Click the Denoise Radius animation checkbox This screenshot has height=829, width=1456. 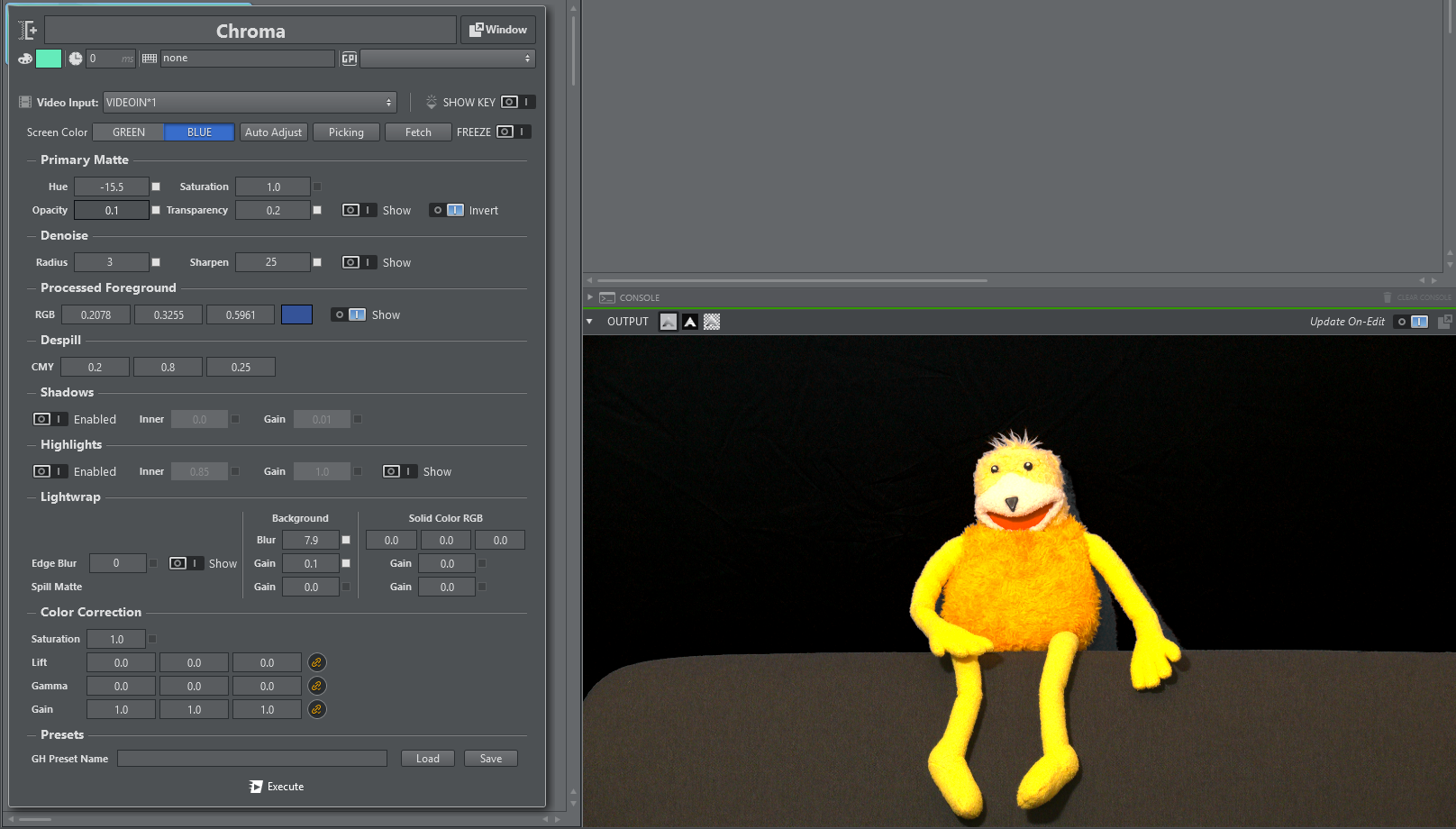[156, 262]
